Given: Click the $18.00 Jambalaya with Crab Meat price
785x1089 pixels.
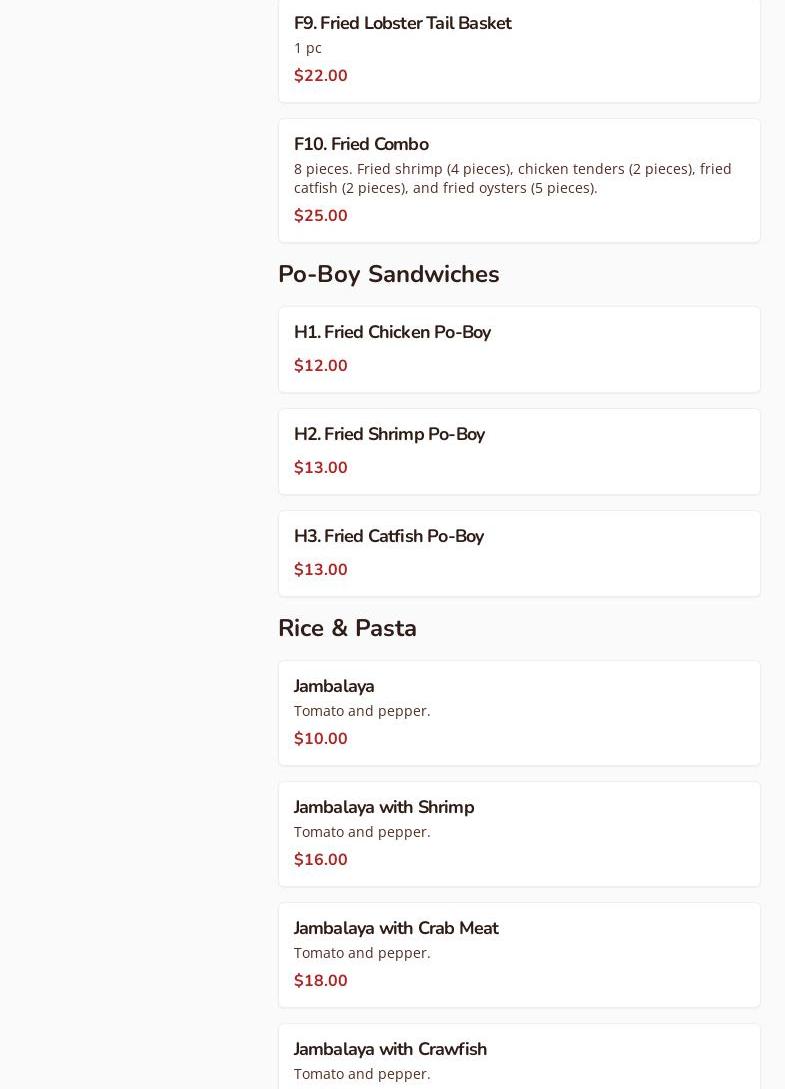Looking at the screenshot, I should (321, 981).
